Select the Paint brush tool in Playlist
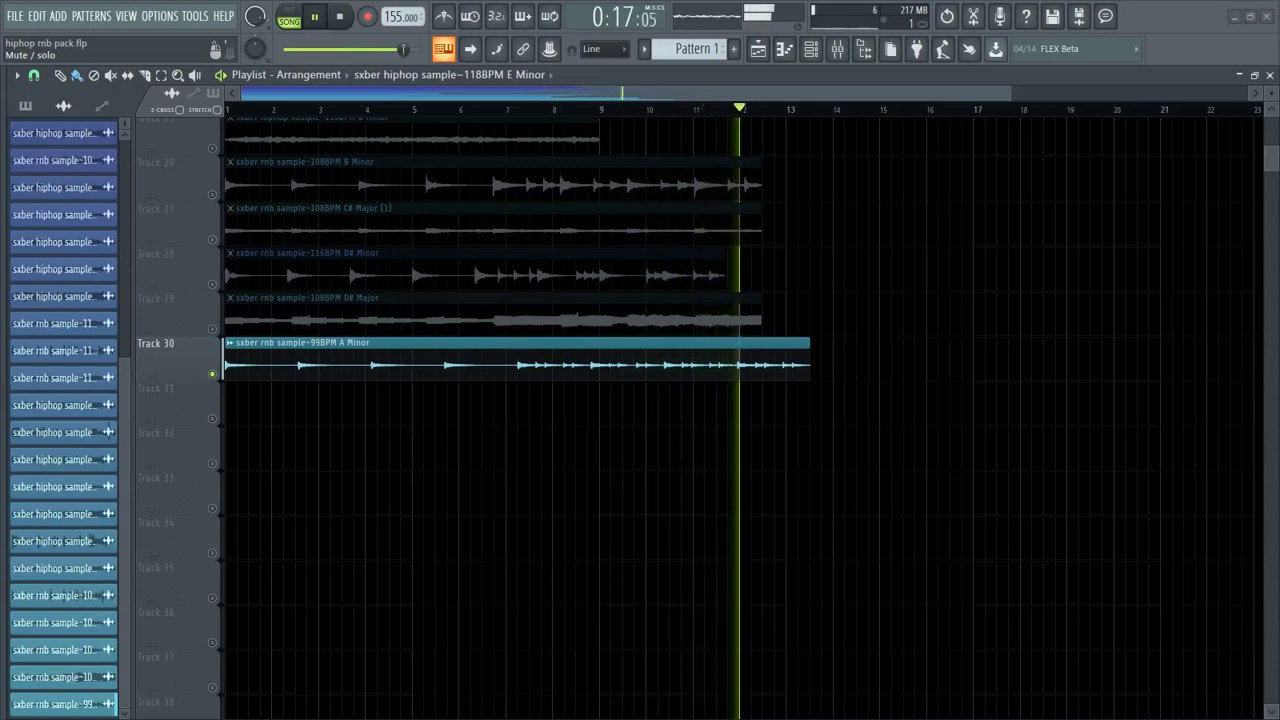The image size is (1280, 720). tap(76, 75)
